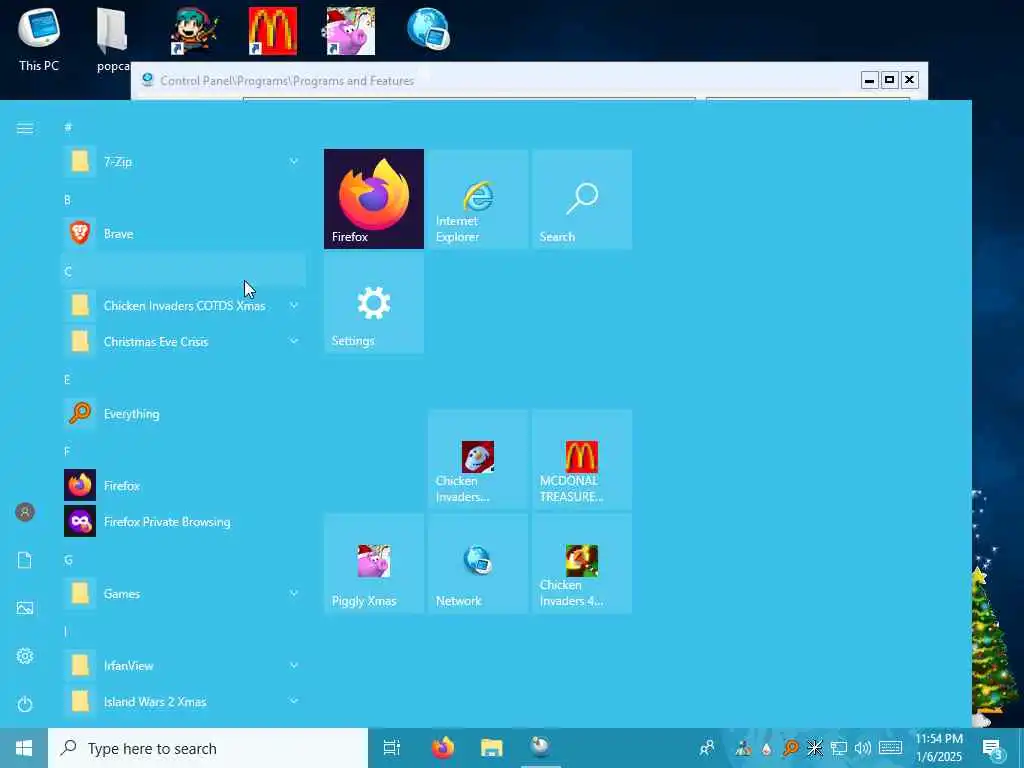1024x768 pixels.
Task: Open MCDONAL TREASURE tile
Action: 582,459
